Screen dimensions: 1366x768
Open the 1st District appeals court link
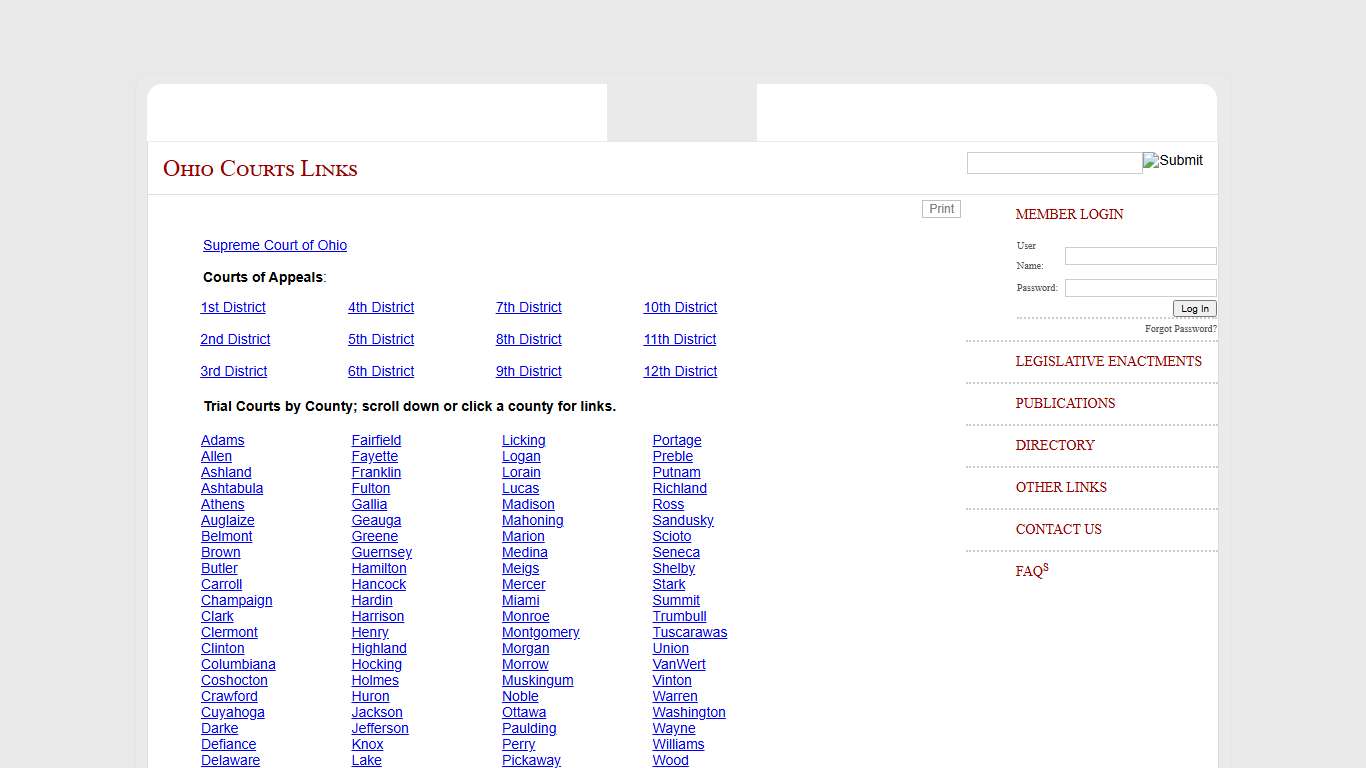pos(233,308)
